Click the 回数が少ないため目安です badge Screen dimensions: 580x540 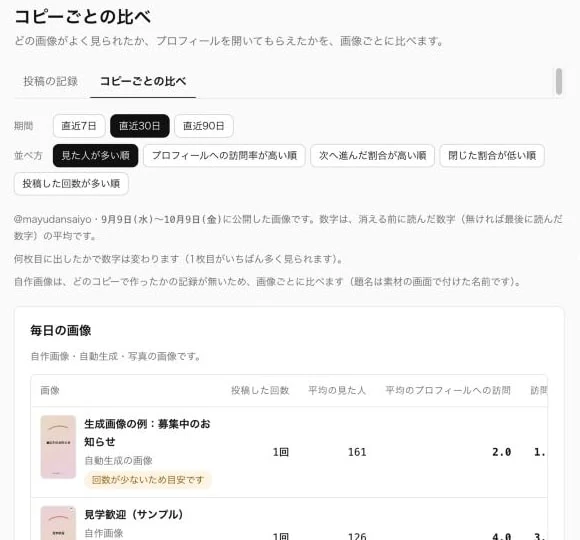(x=148, y=480)
